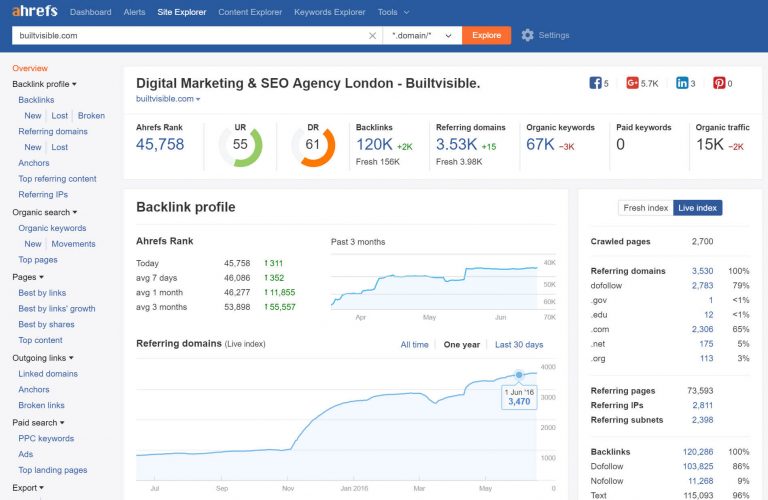
Task: Collapse the Pages sidebar section
Action: [x=28, y=277]
